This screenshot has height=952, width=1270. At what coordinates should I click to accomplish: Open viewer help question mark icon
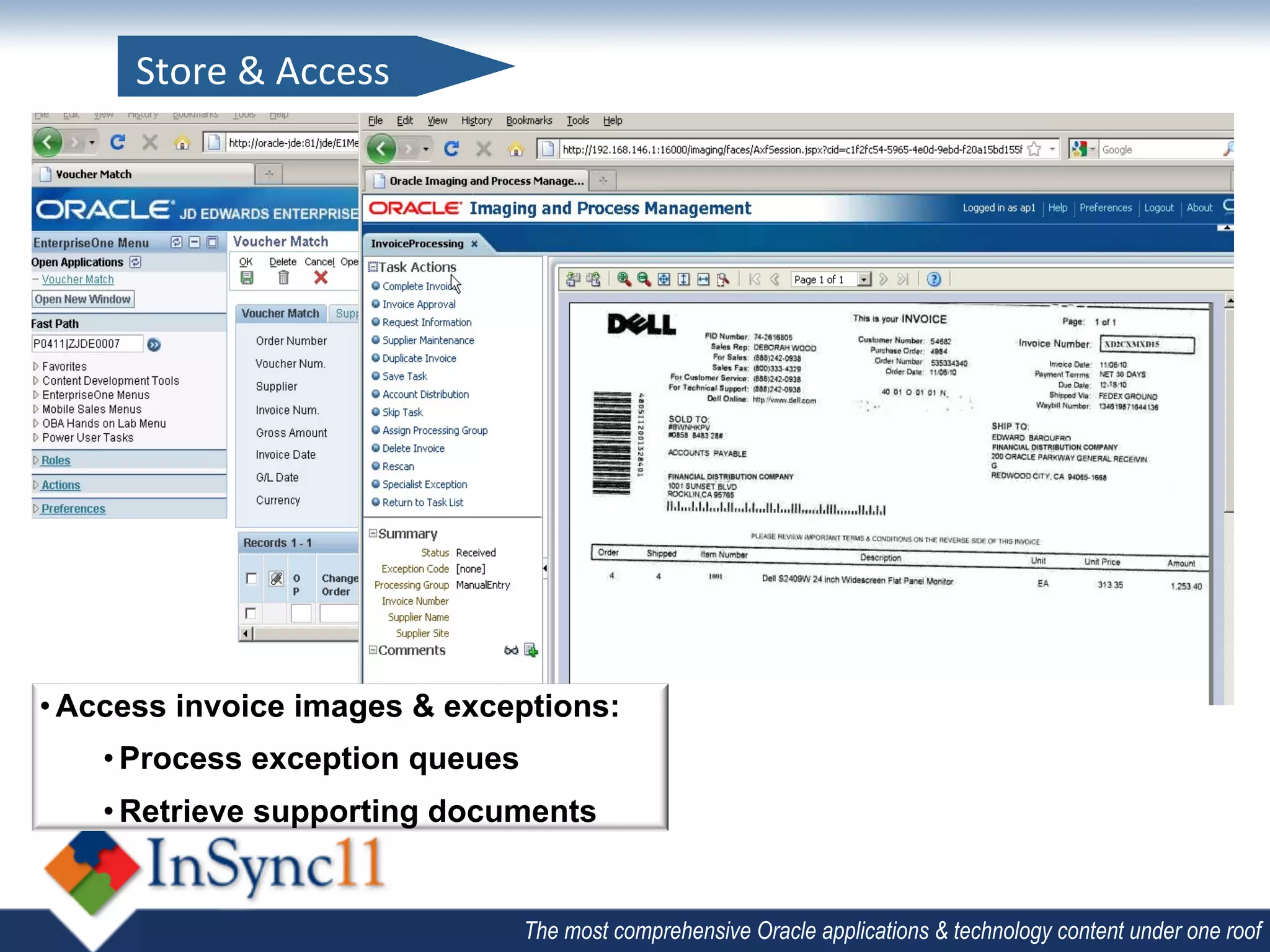pos(934,280)
